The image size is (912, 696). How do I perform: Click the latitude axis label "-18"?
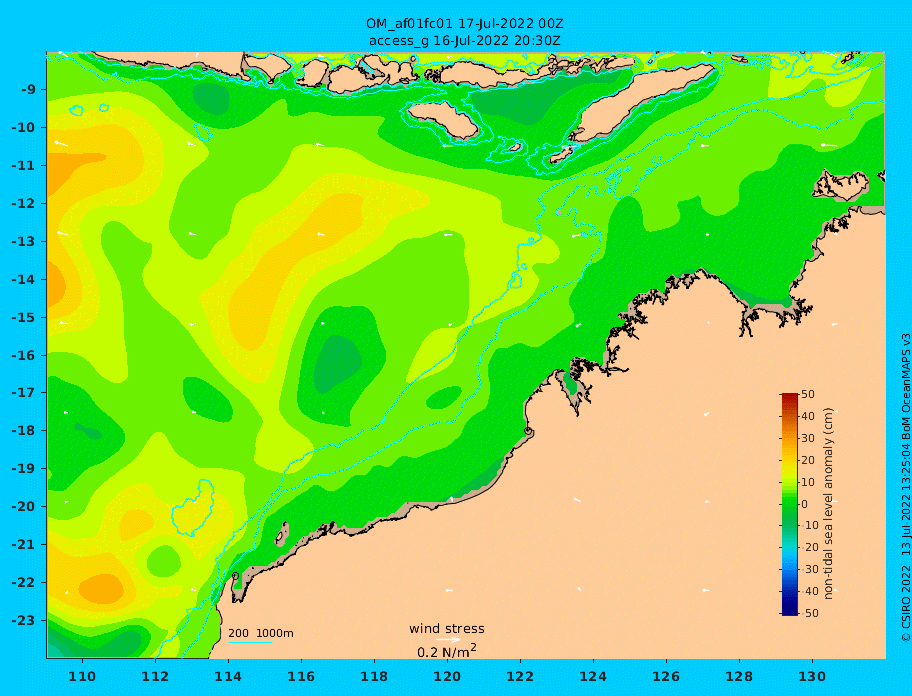pos(25,431)
